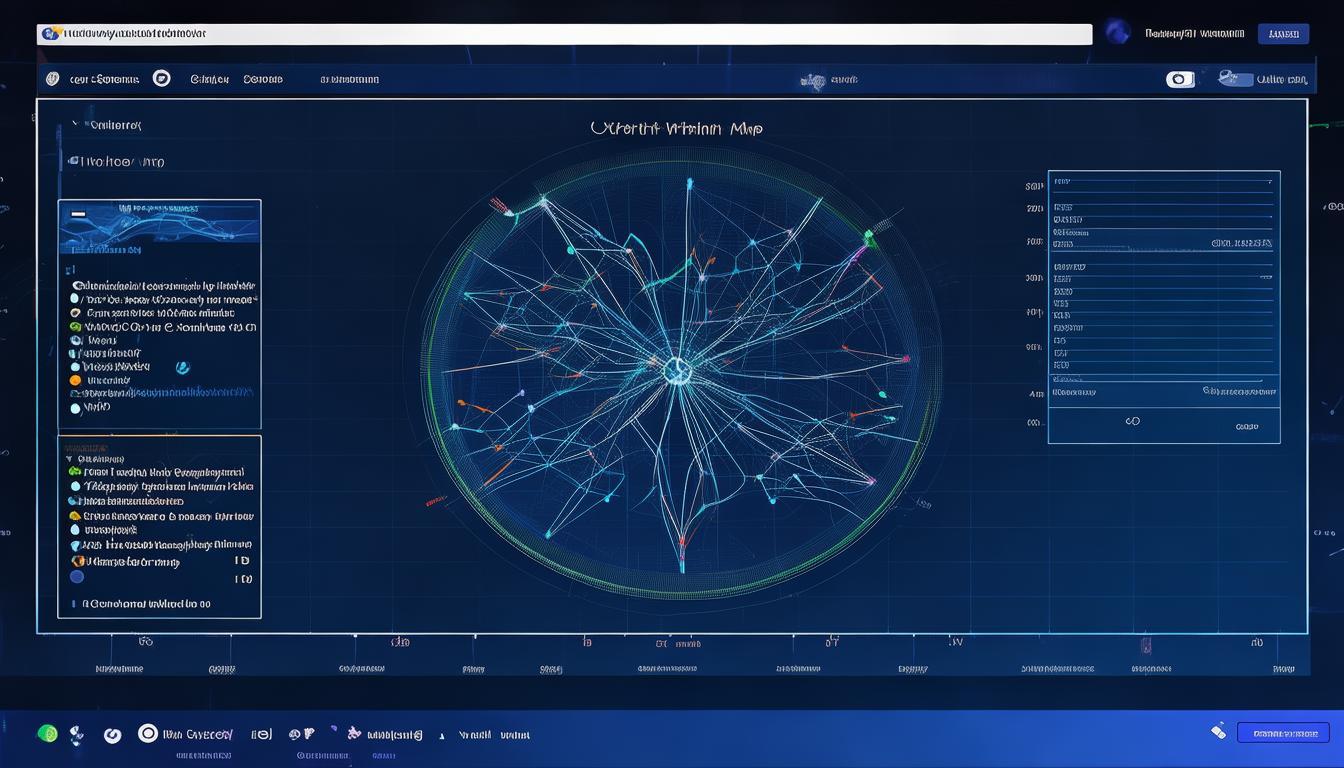Open the up-arrow dropdown in bottom bar

pos(442,736)
